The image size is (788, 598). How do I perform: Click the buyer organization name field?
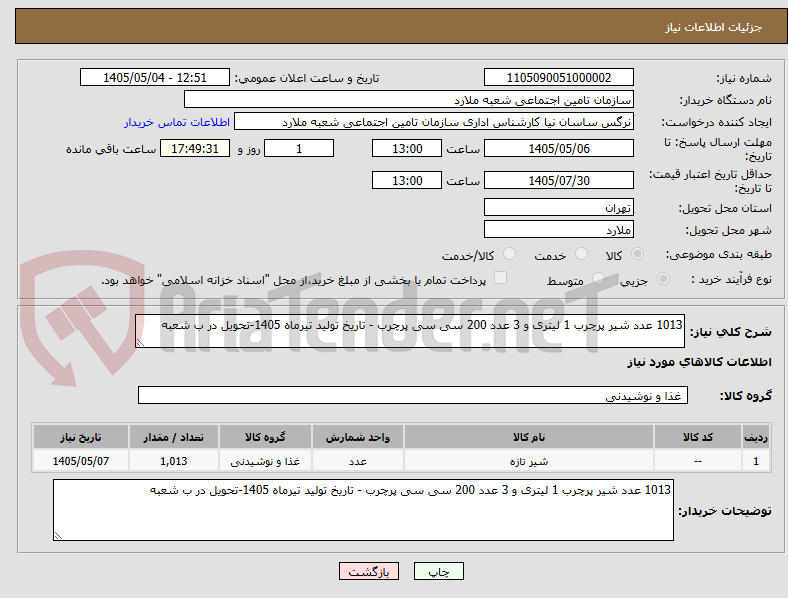[x=409, y=99]
